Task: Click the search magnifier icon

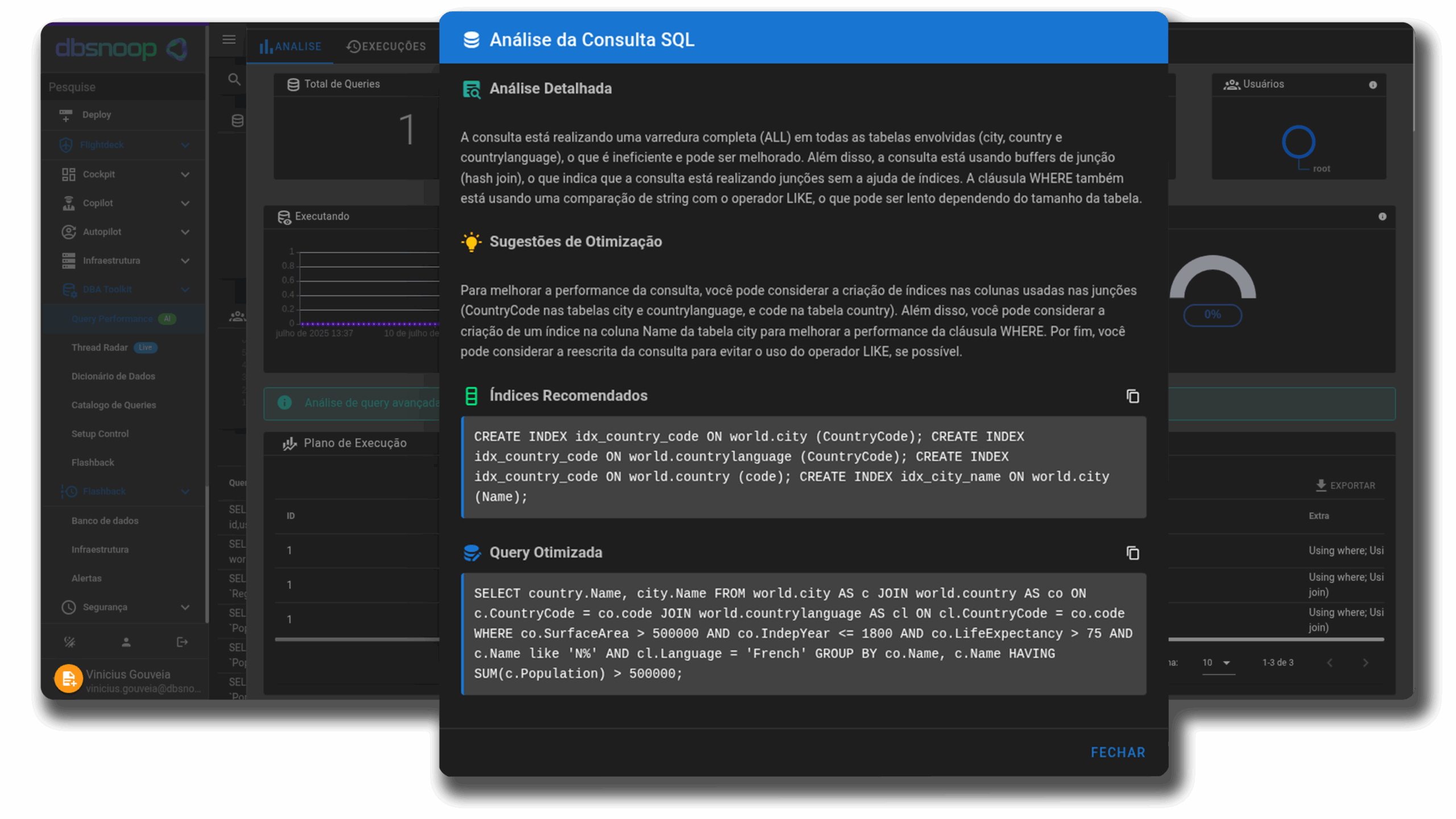Action: (234, 80)
